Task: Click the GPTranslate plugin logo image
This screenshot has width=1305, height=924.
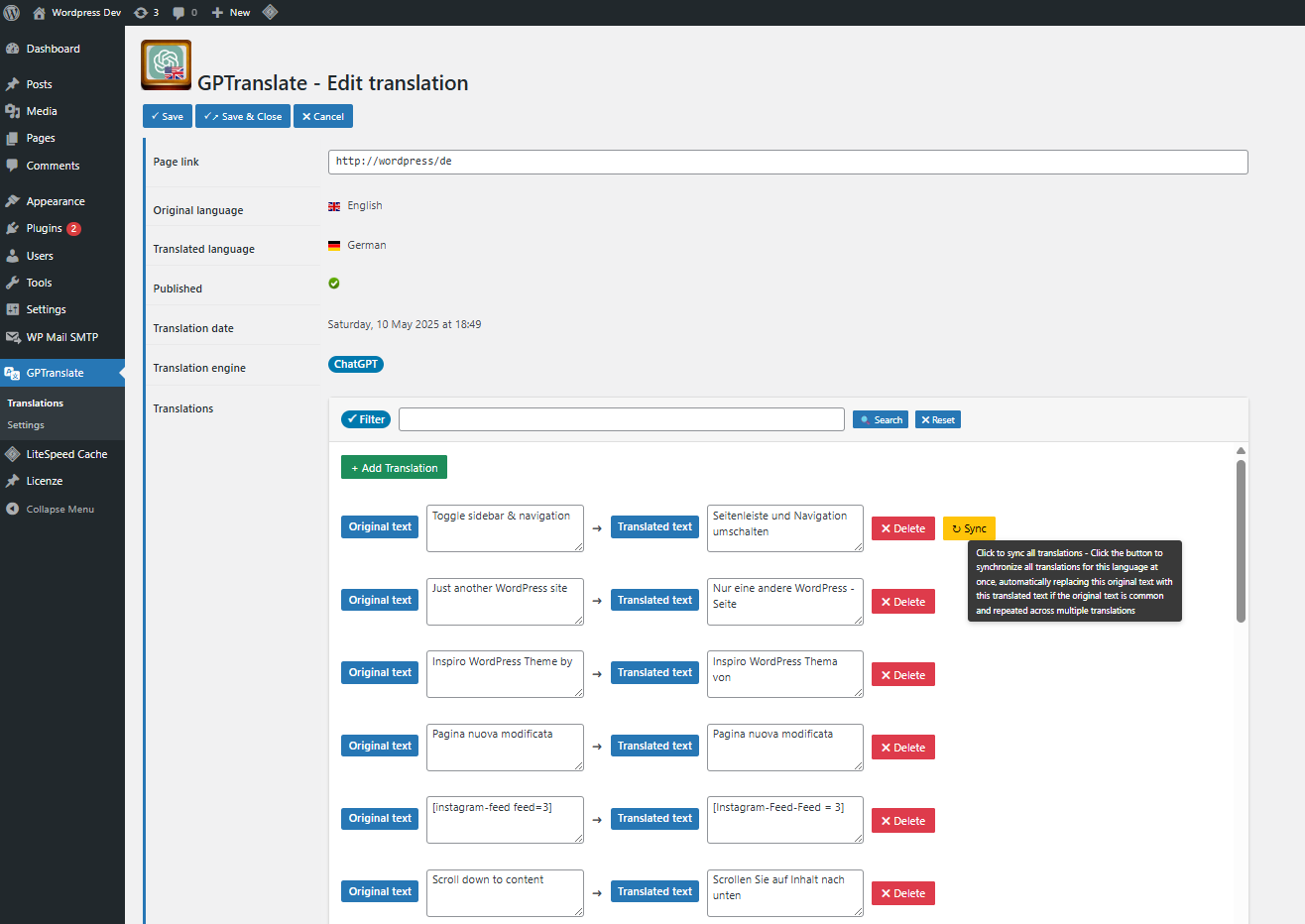Action: pos(166,64)
